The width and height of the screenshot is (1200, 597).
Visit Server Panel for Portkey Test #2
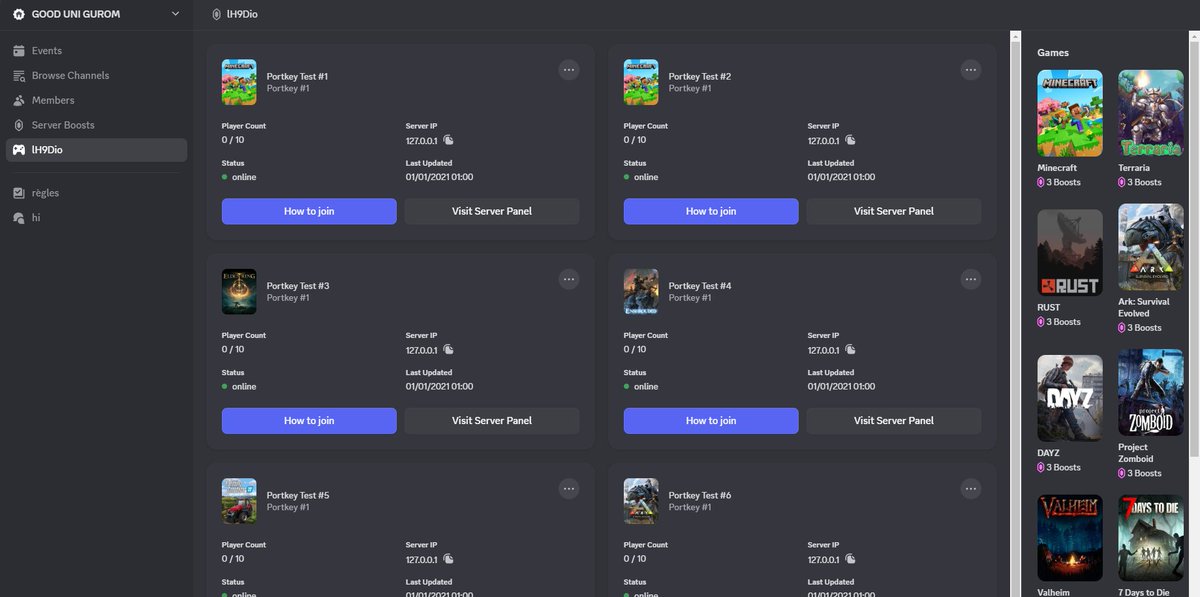[893, 211]
